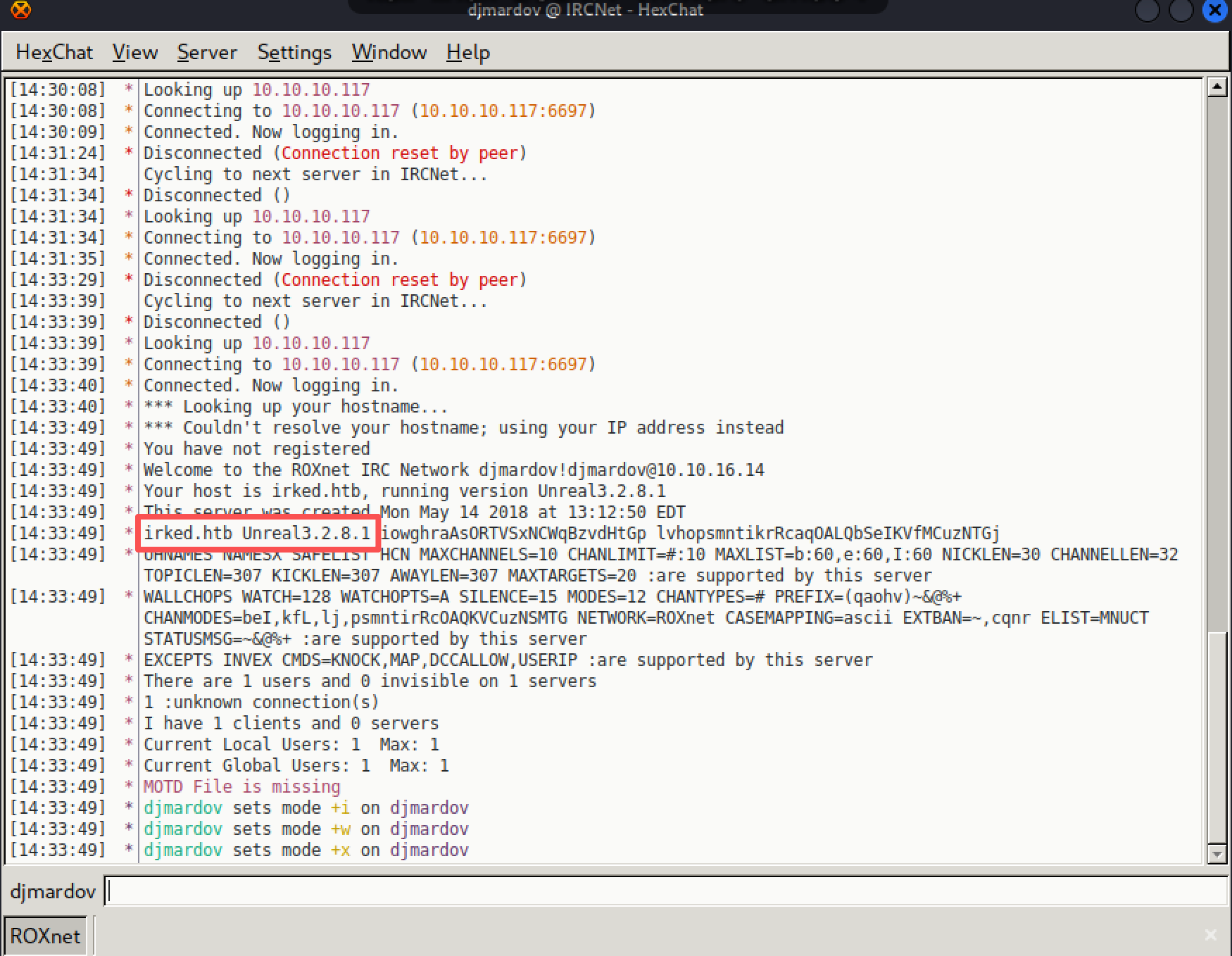Click 'Connection reset by peer' at 14:31:24
1232x956 pixels.
coord(399,153)
